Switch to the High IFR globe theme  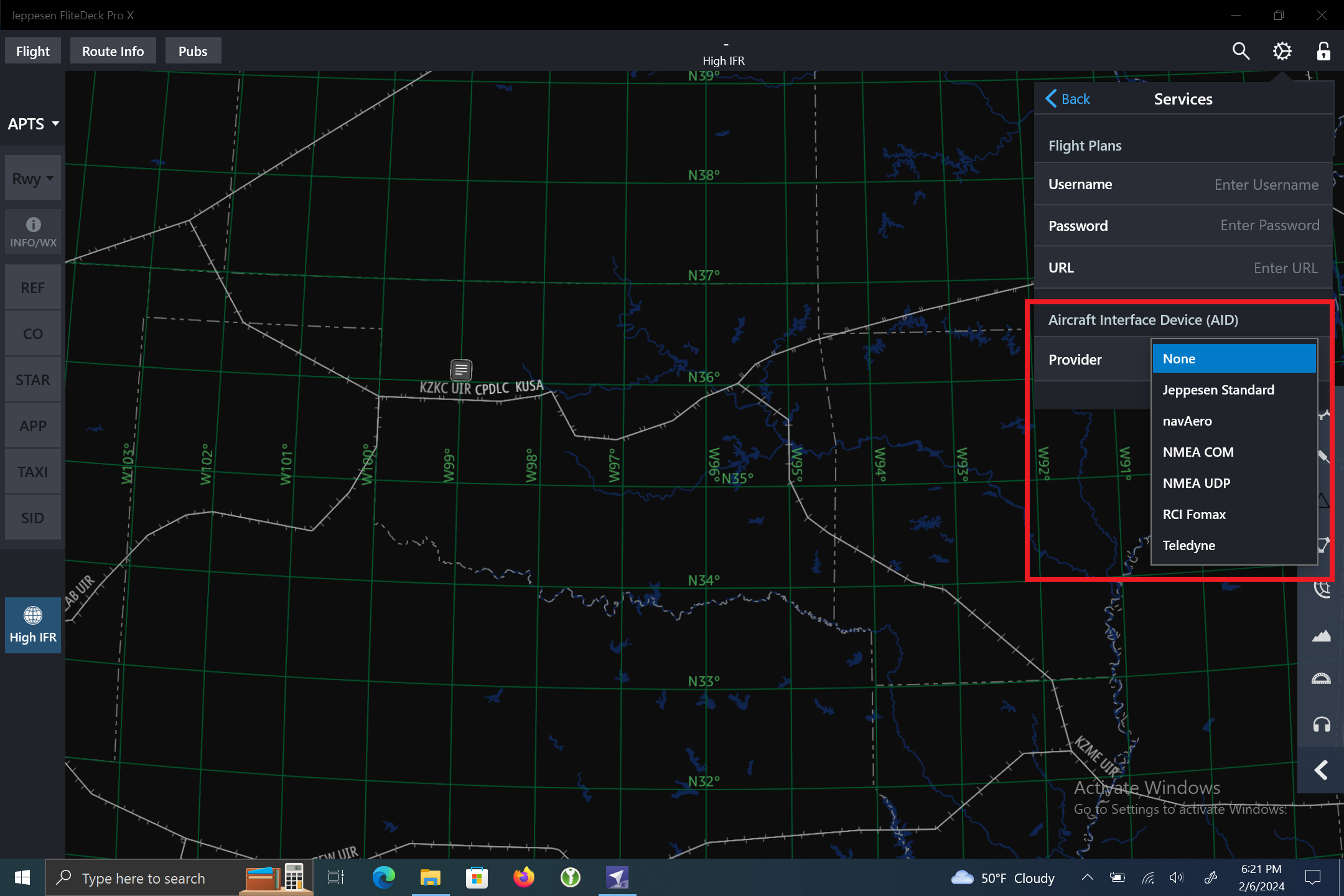[33, 625]
